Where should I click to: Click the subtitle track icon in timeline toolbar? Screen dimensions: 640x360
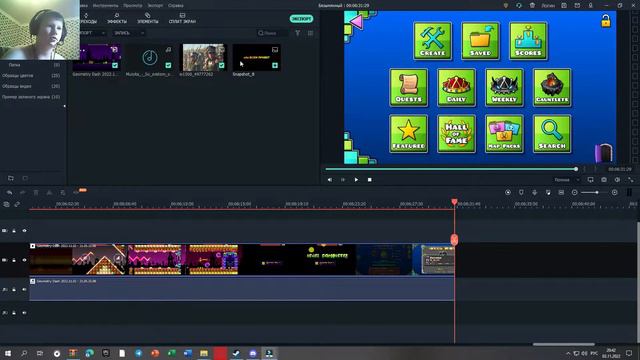click(561, 193)
